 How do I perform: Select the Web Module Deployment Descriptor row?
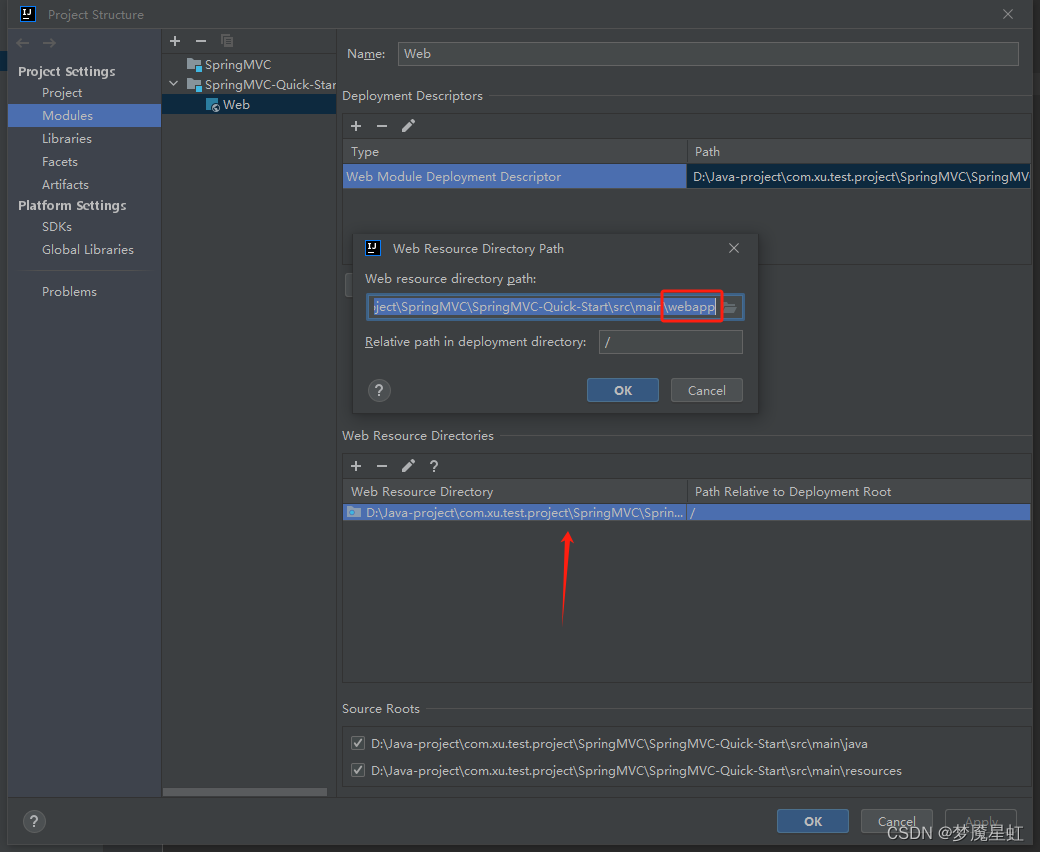pyautogui.click(x=514, y=176)
